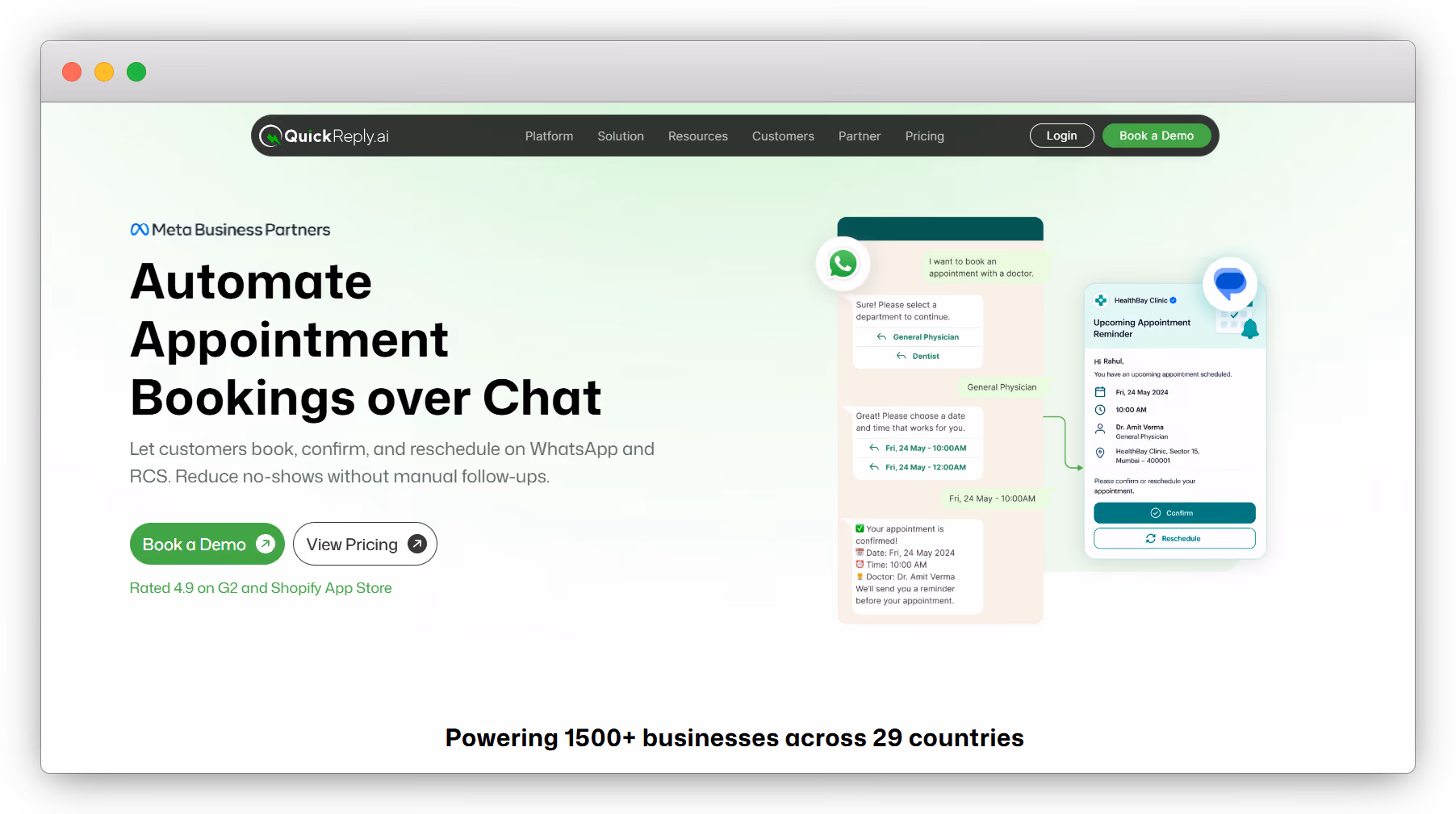Viewport: 1456px width, 814px height.
Task: Open the Solution menu
Action: [621, 136]
